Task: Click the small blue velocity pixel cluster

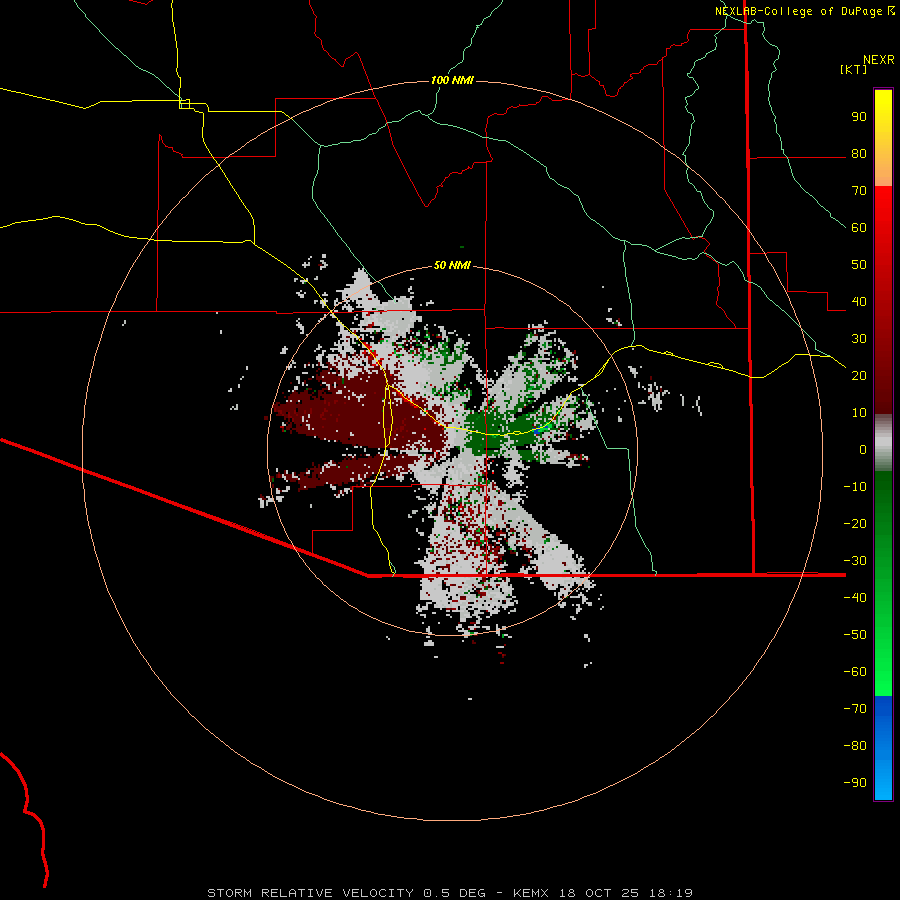Action: tap(540, 429)
